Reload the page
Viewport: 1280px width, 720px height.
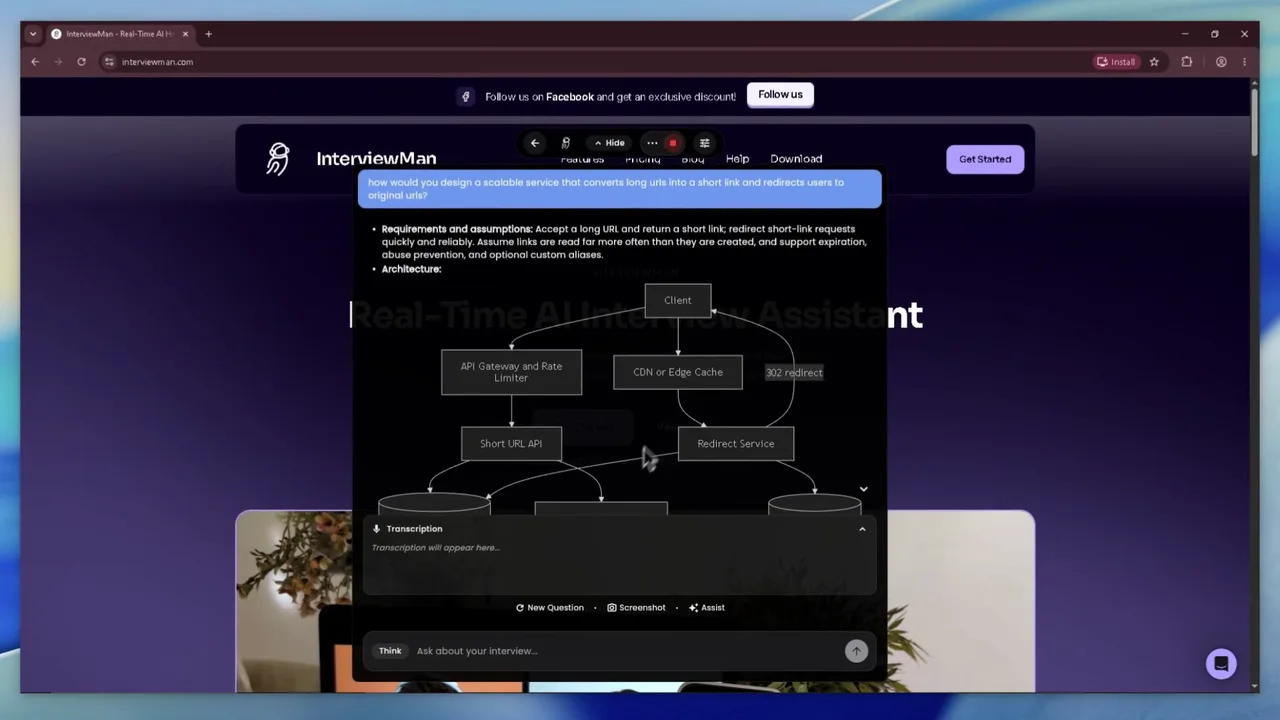click(x=81, y=62)
